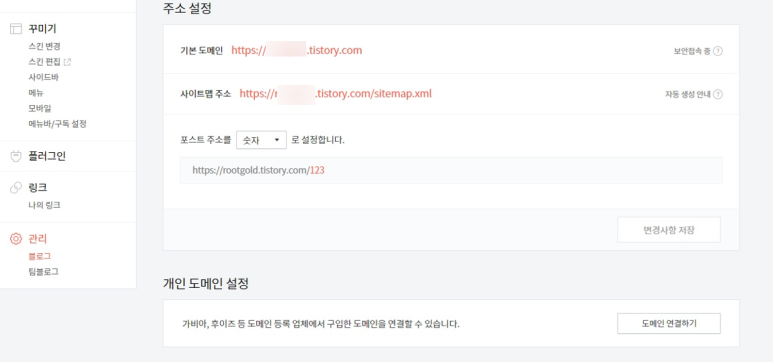Select 블로그 under 관리
The height and width of the screenshot is (362, 773).
click(x=40, y=256)
